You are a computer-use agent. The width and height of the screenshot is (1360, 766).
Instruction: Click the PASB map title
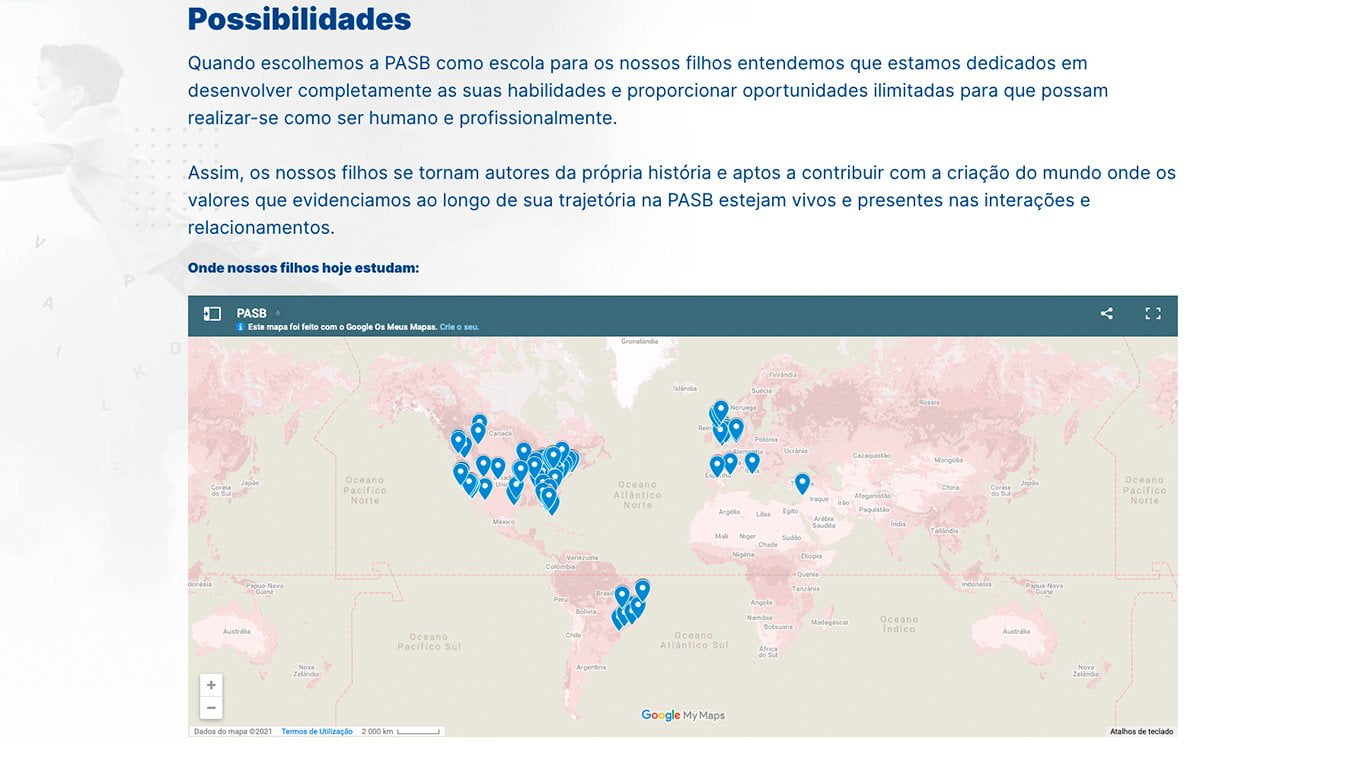click(x=252, y=313)
